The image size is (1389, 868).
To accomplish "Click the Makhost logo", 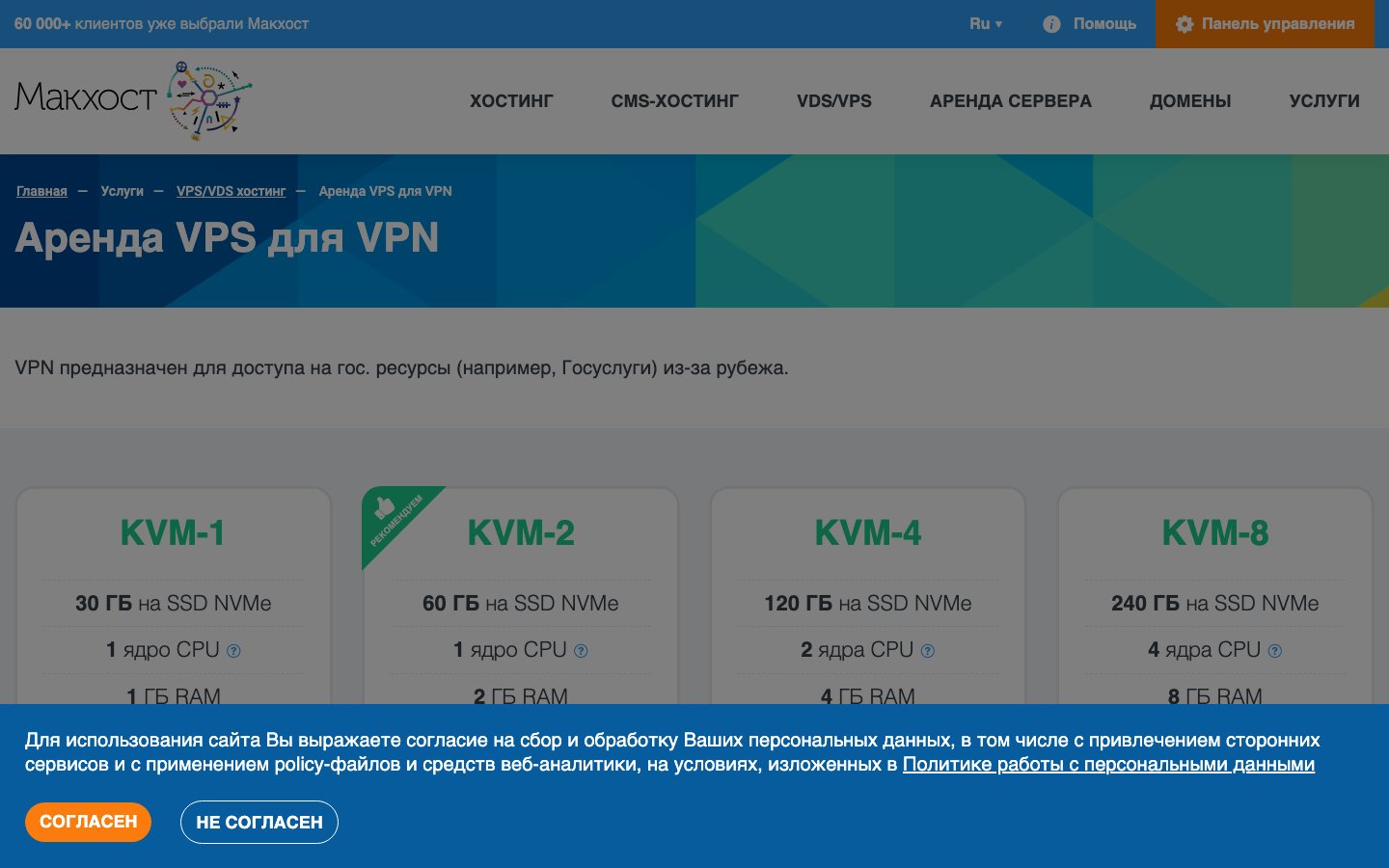I will coord(133,100).
